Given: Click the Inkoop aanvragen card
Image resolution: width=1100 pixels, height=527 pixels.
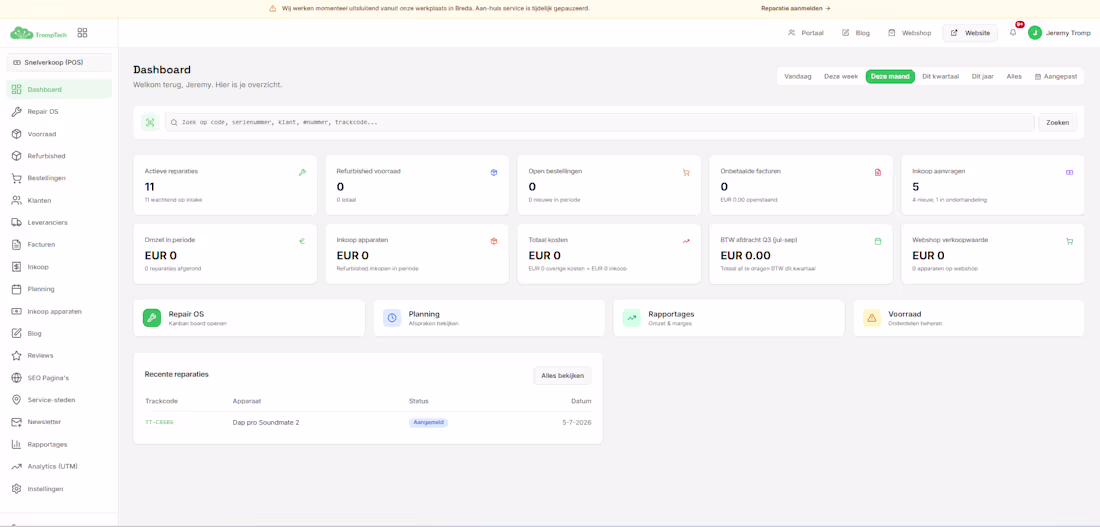Looking at the screenshot, I should (x=993, y=185).
